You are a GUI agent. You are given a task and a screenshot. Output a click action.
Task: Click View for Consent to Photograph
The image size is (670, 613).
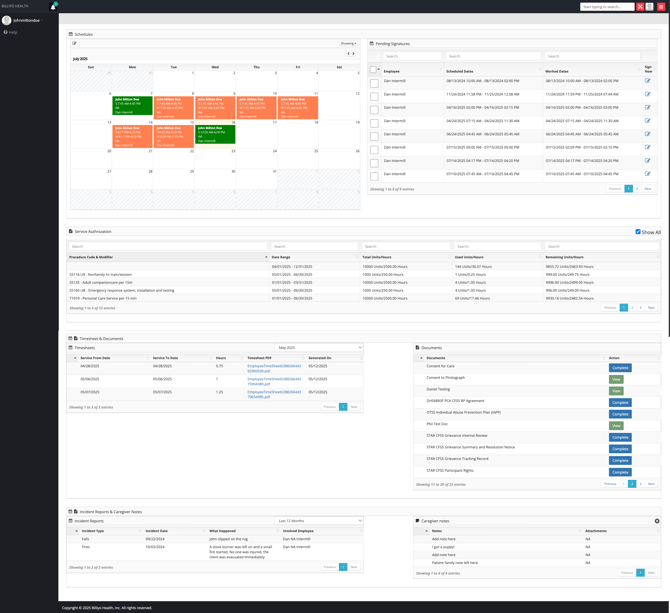tap(616, 379)
